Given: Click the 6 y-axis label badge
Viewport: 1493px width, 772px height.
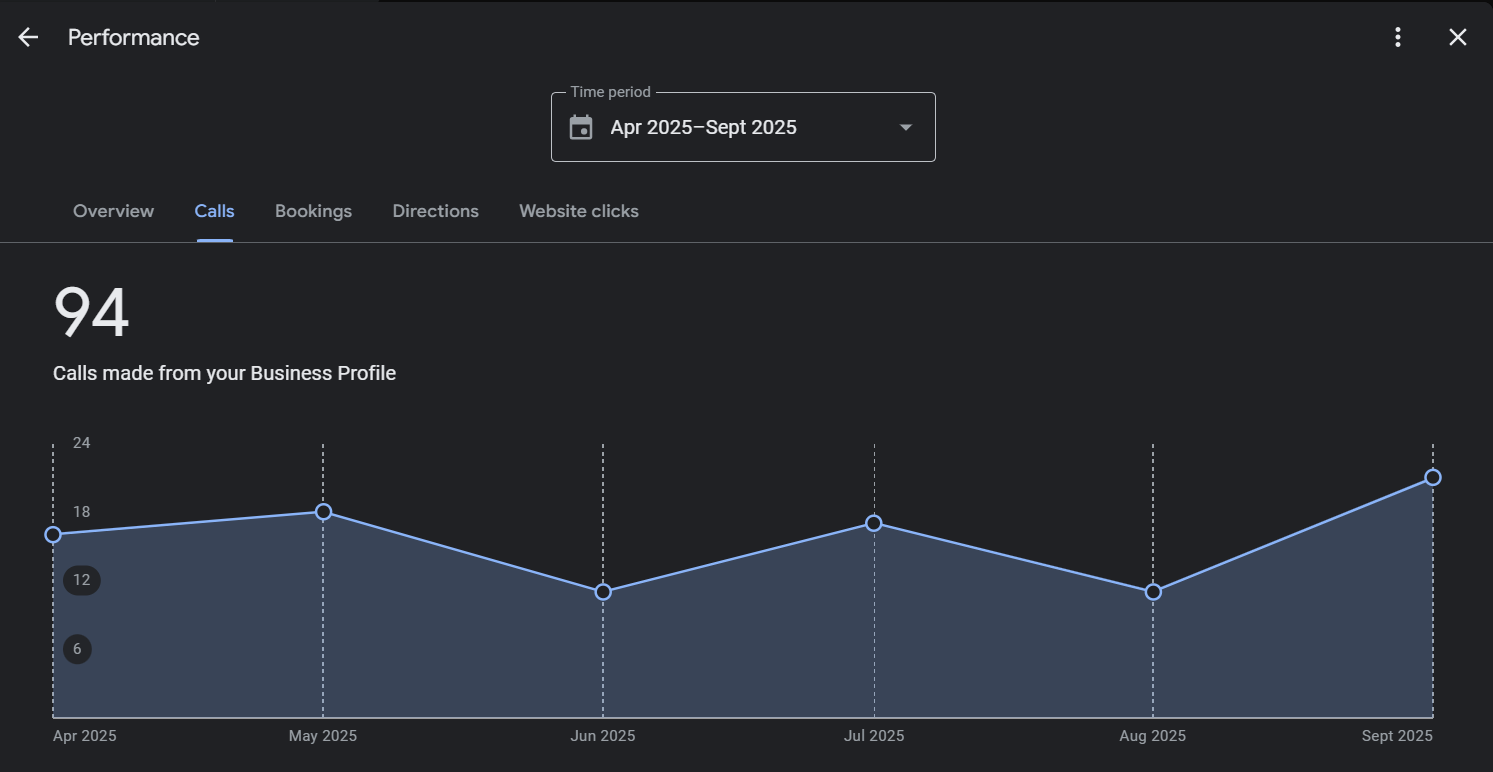Looking at the screenshot, I should [x=77, y=649].
